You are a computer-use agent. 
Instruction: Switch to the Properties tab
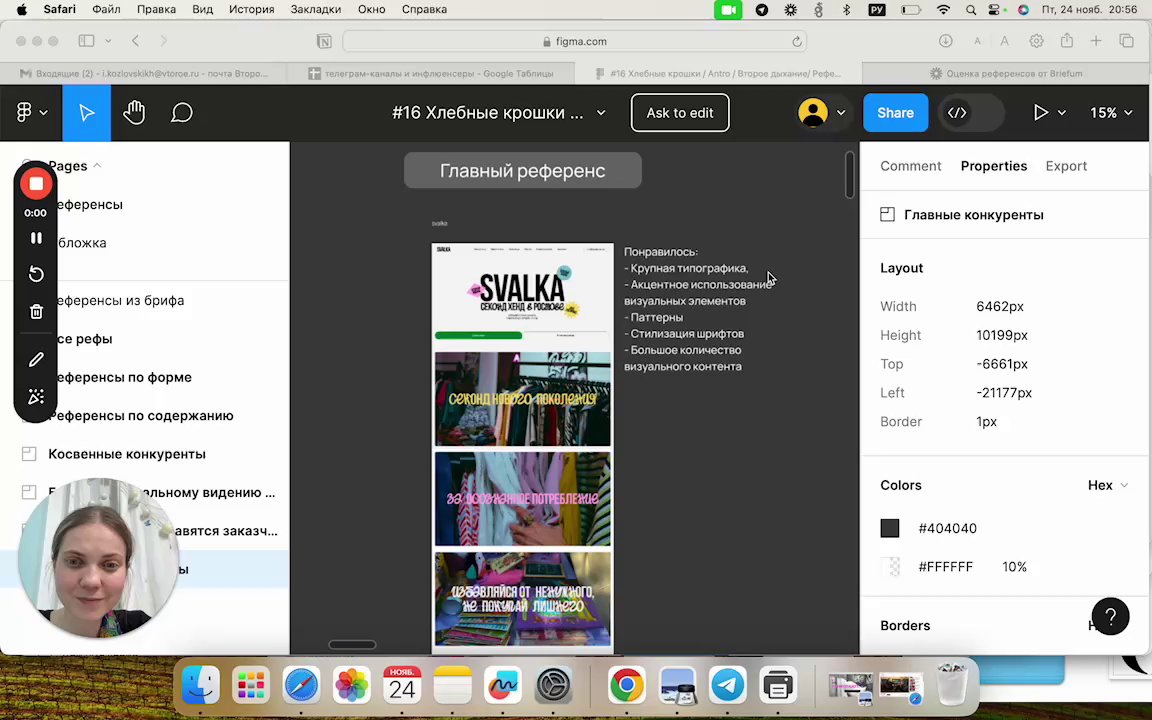[x=993, y=166]
